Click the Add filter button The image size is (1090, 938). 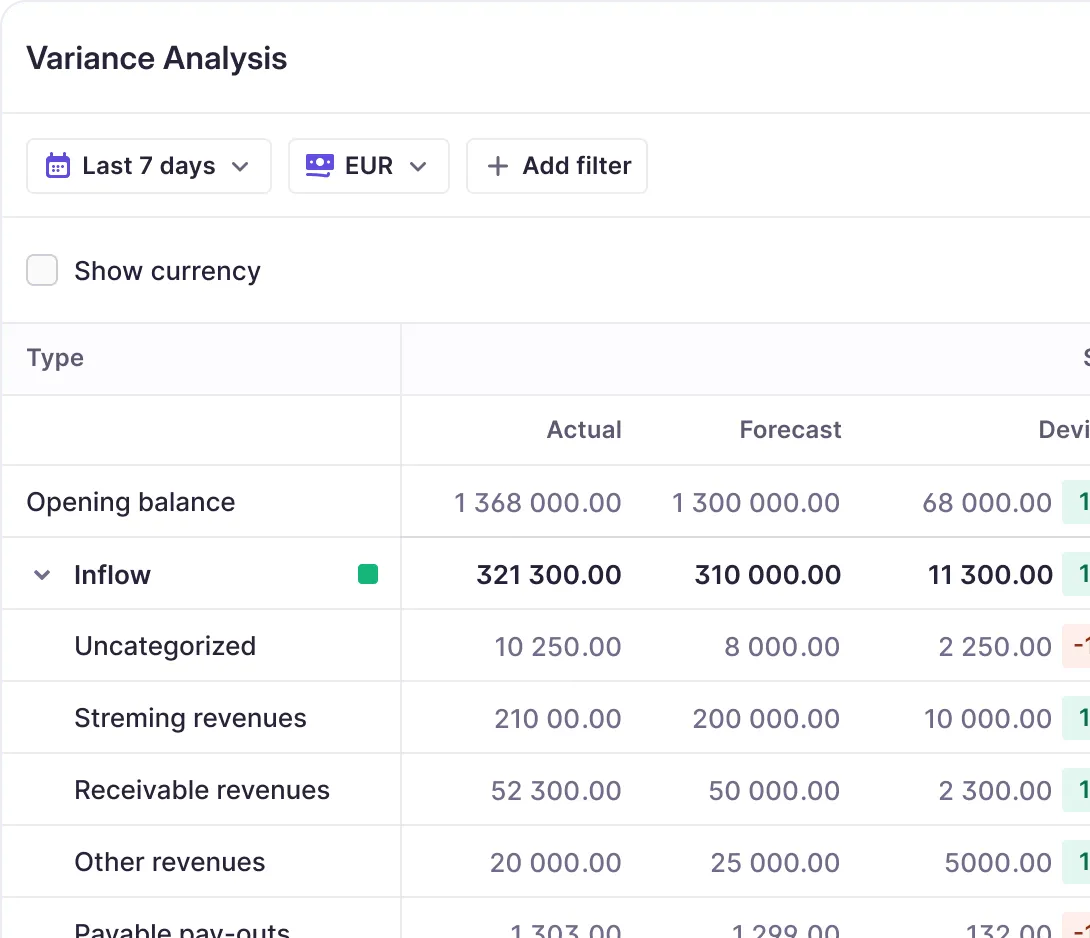click(x=557, y=166)
